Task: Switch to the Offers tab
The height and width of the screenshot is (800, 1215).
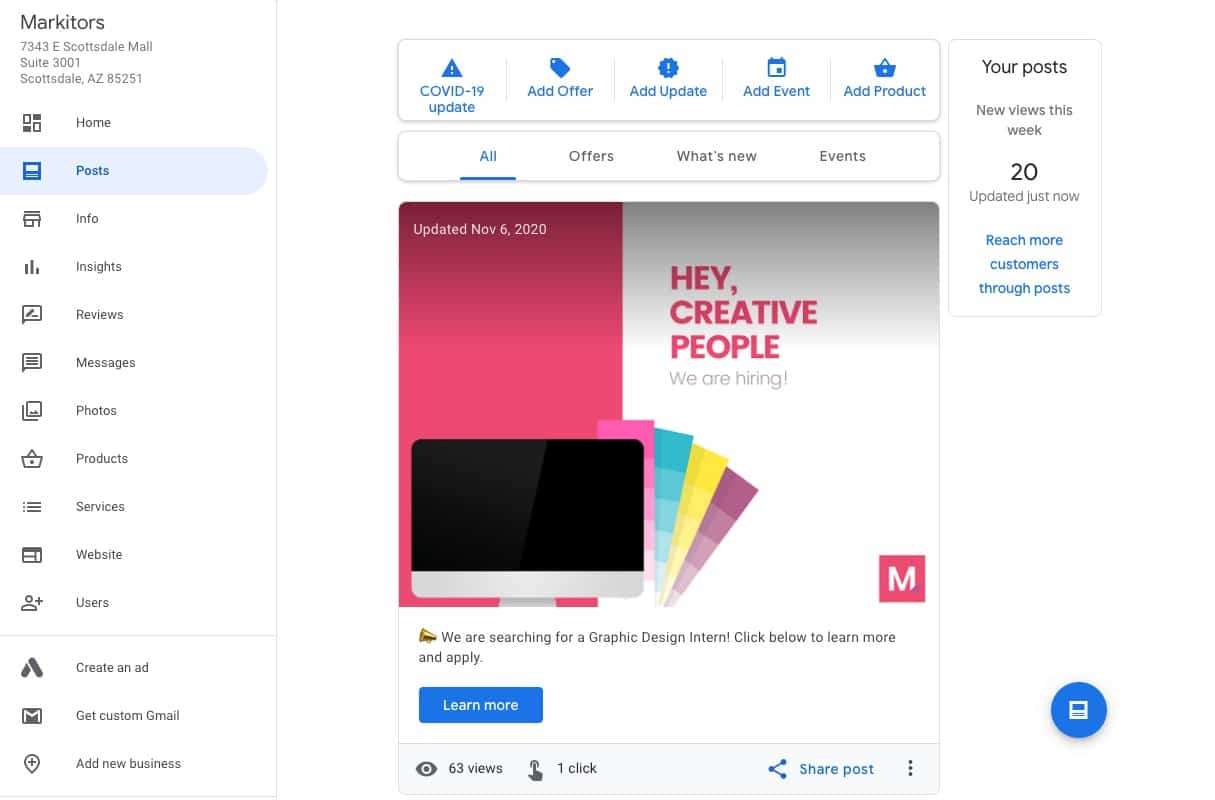Action: 591,156
